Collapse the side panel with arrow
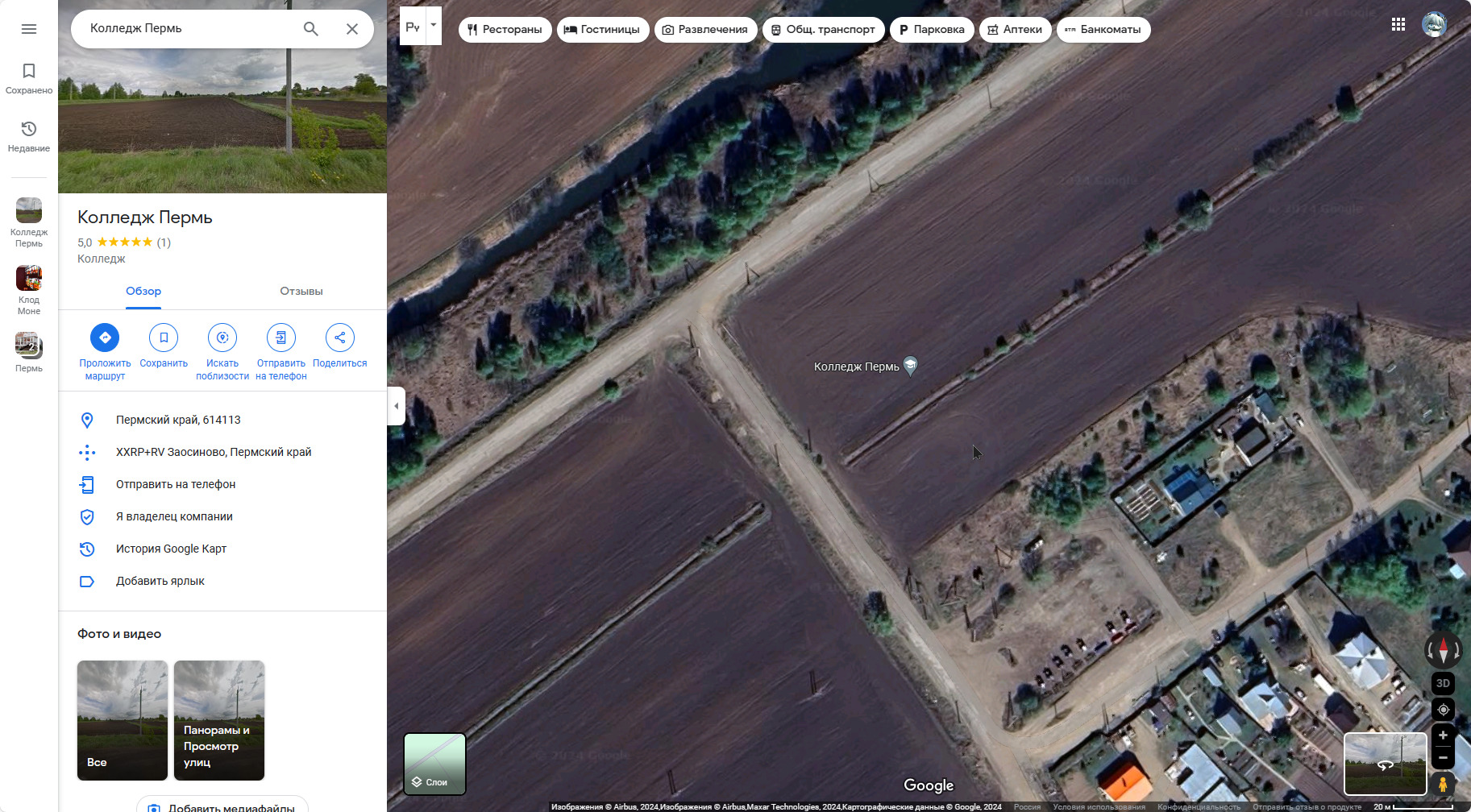Viewport: 1471px width, 812px height. pyautogui.click(x=396, y=406)
